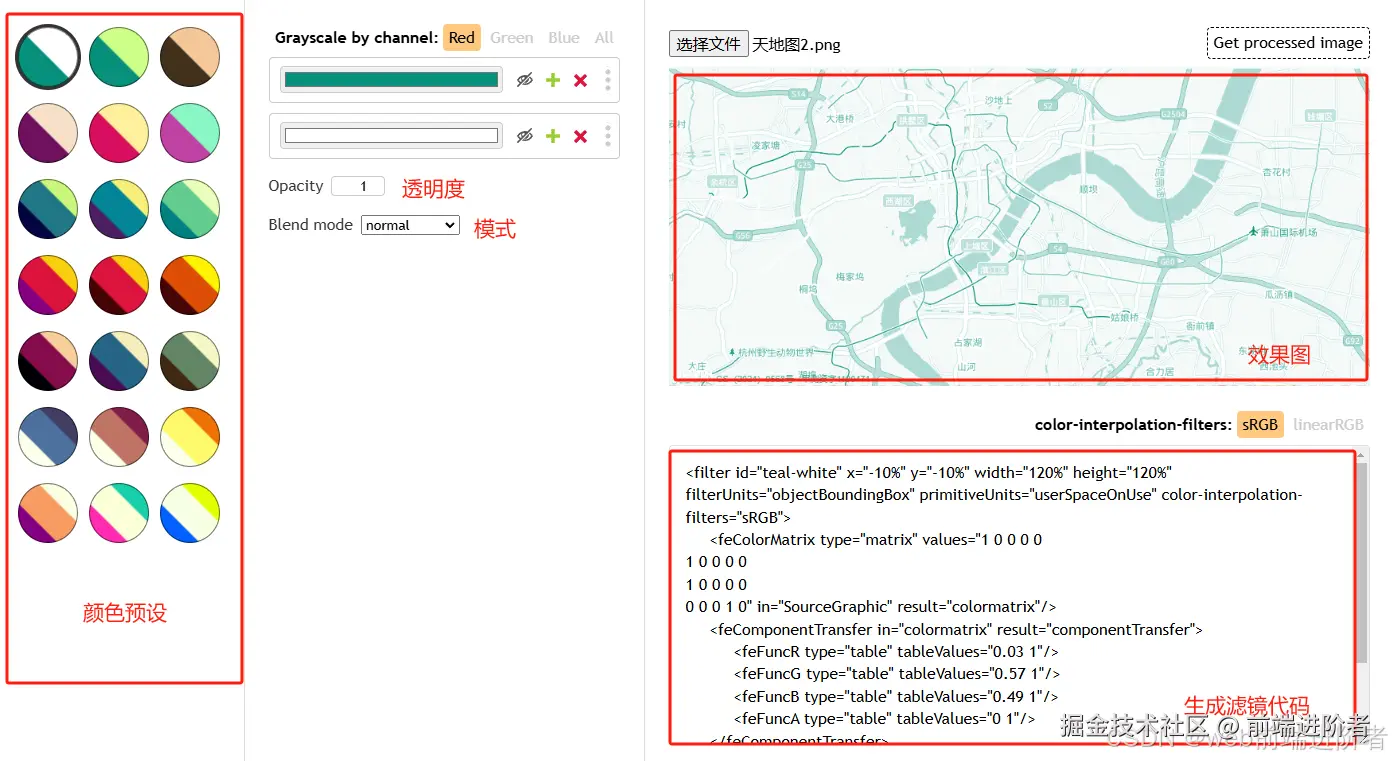Choose the crimson pink and light yellow preset
This screenshot has height=761, width=1392.
119,132
